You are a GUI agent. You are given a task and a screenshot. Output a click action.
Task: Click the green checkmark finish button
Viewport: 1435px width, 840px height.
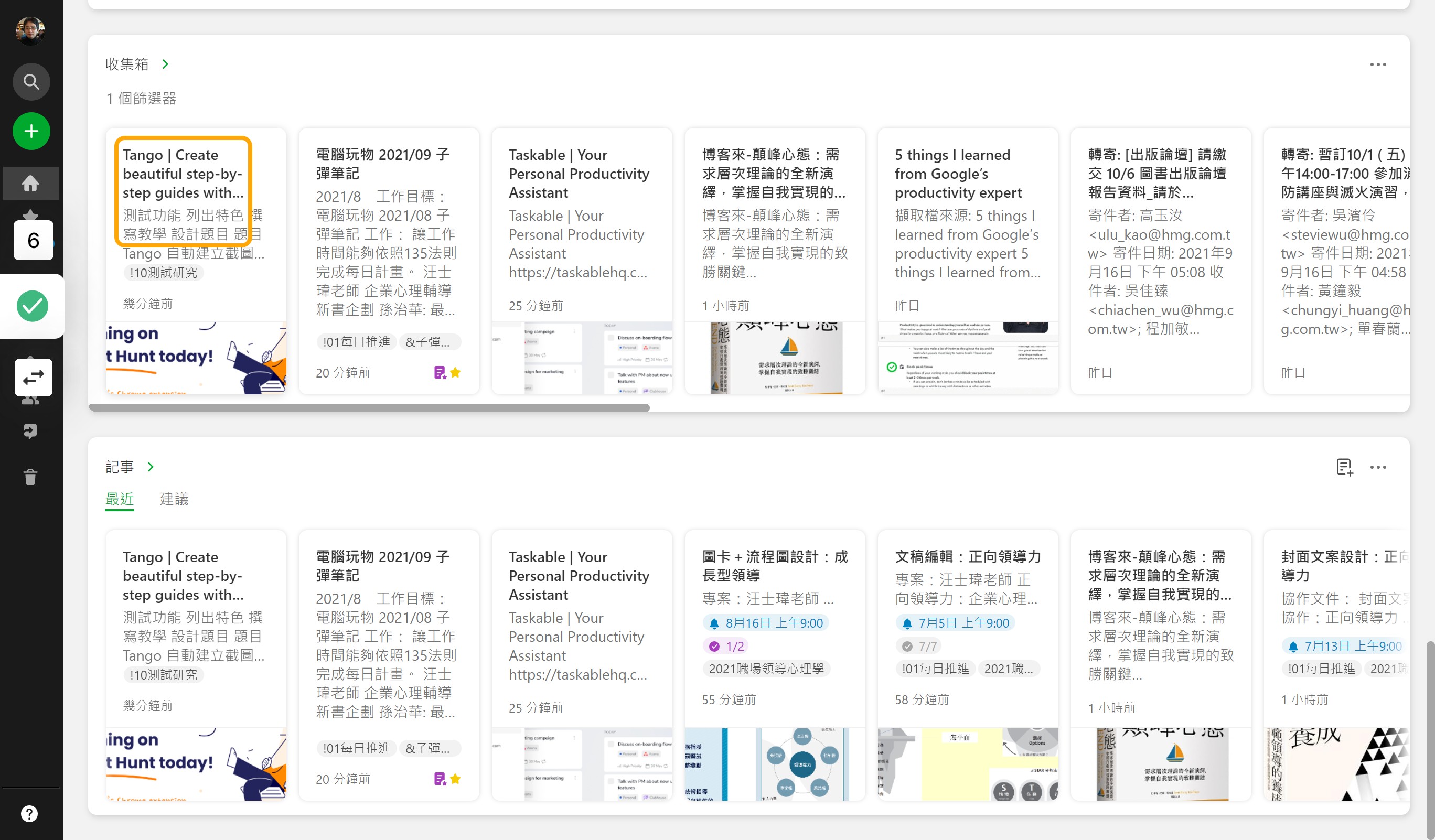[33, 306]
